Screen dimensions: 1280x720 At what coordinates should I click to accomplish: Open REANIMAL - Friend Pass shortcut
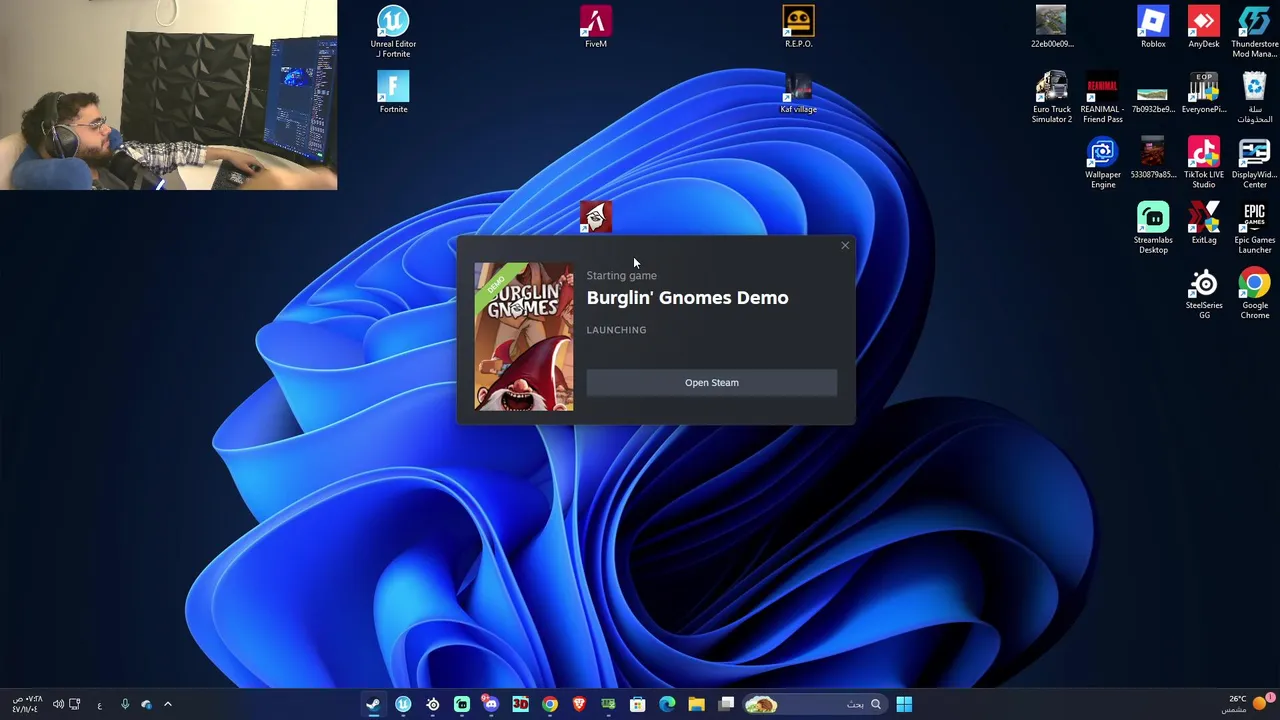1102,97
